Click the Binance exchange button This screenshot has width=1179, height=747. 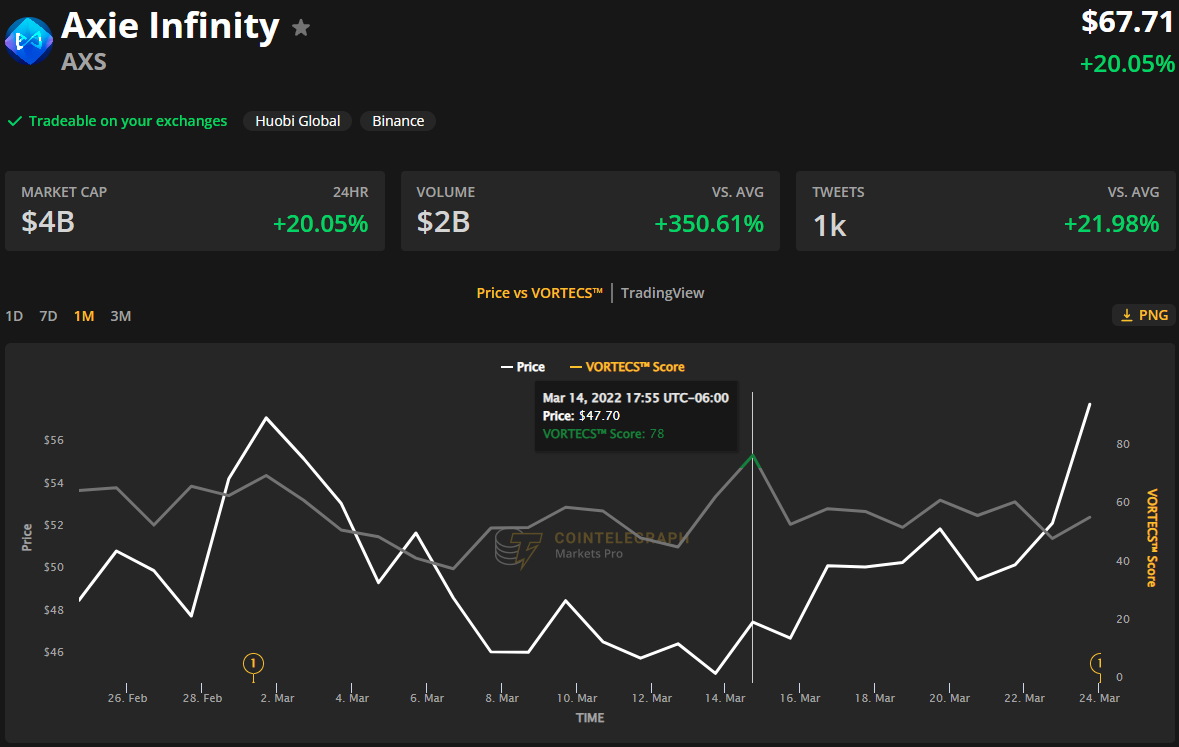point(398,121)
